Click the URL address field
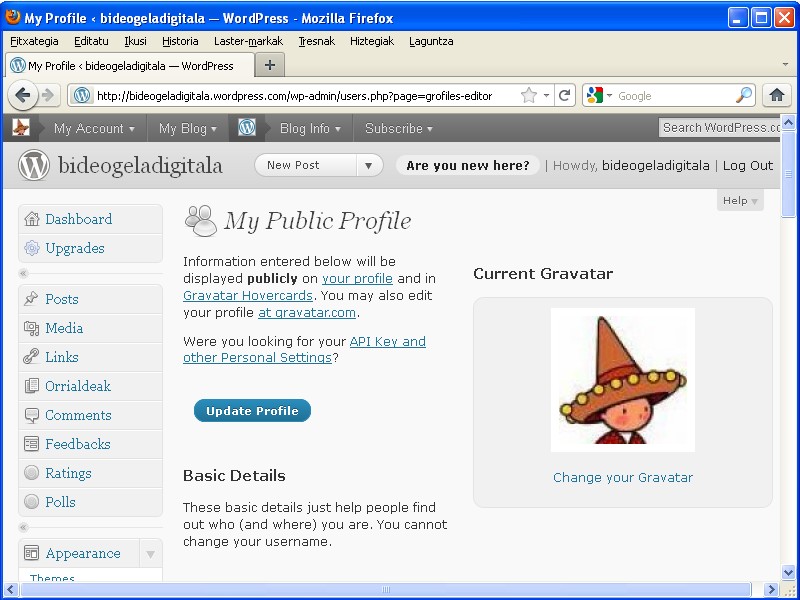 point(306,95)
